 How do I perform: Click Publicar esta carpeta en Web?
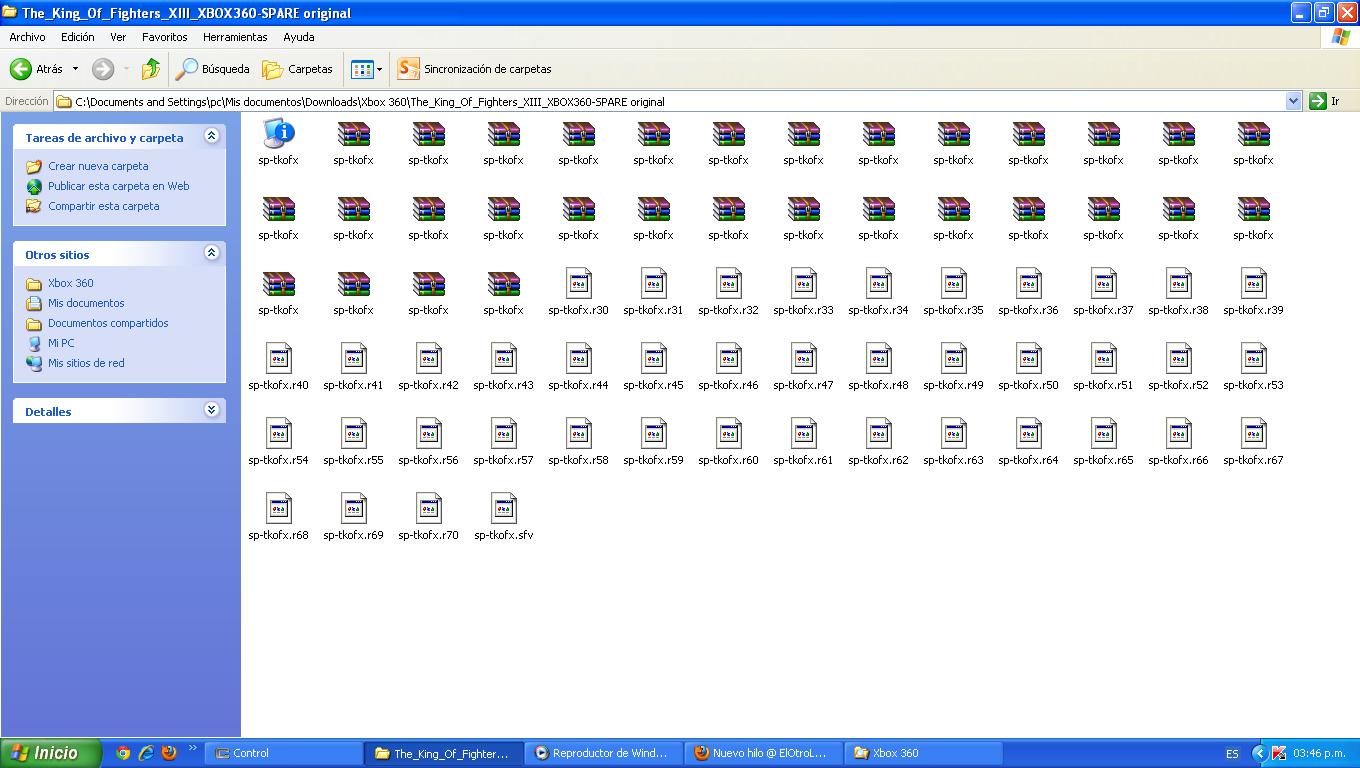pyautogui.click(x=118, y=186)
